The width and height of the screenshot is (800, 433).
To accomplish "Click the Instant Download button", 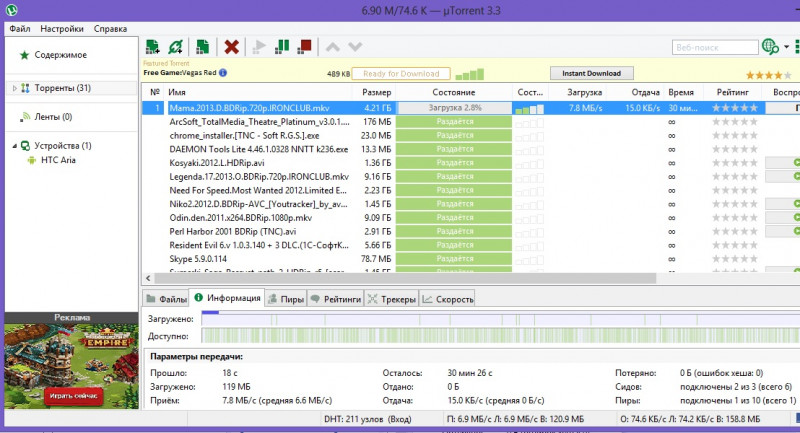I will coord(592,73).
